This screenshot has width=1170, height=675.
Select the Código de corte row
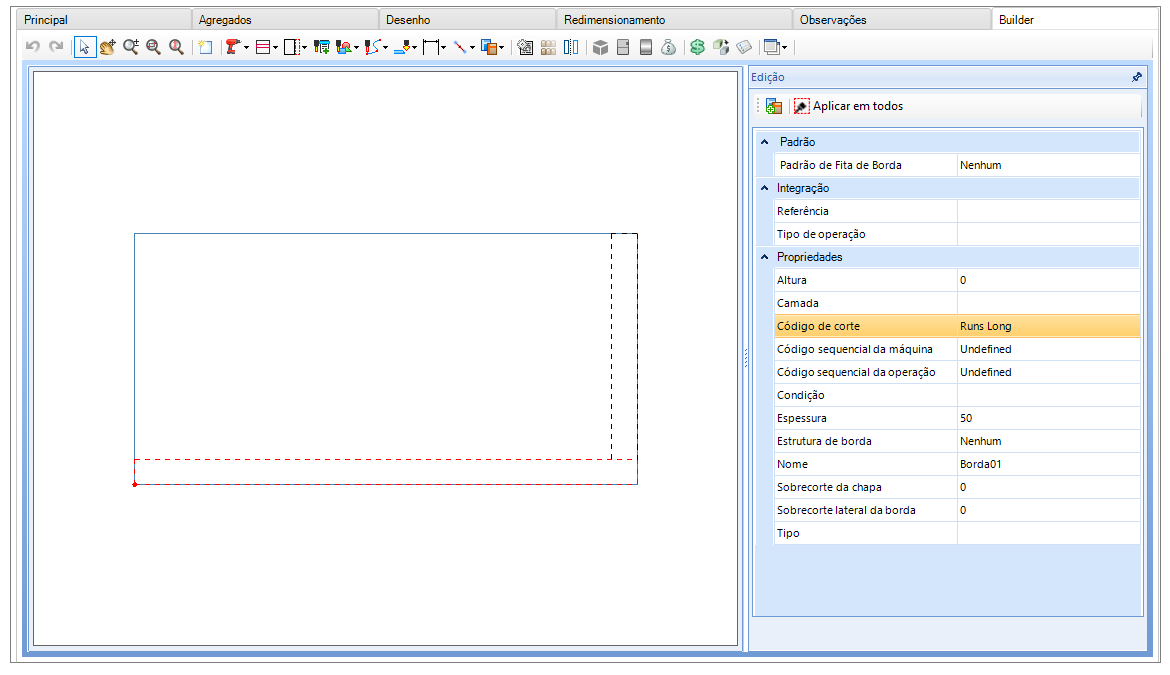click(957, 326)
